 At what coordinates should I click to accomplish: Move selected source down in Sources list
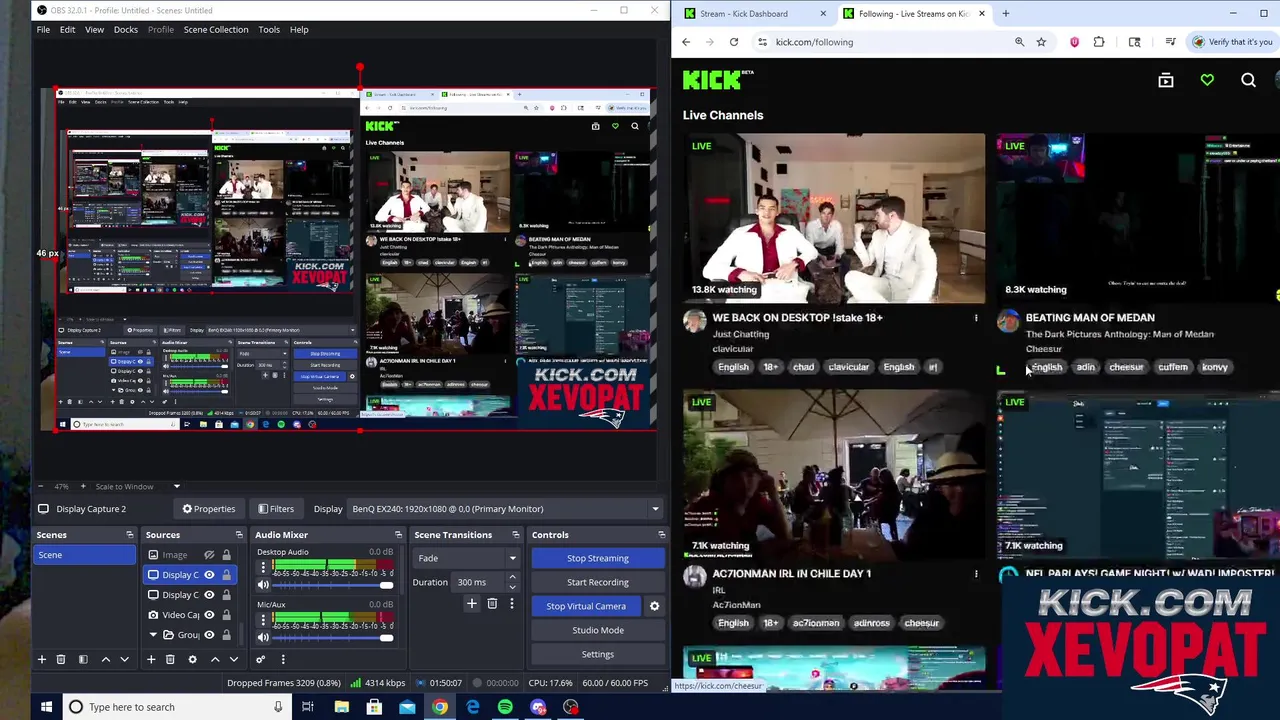(234, 659)
